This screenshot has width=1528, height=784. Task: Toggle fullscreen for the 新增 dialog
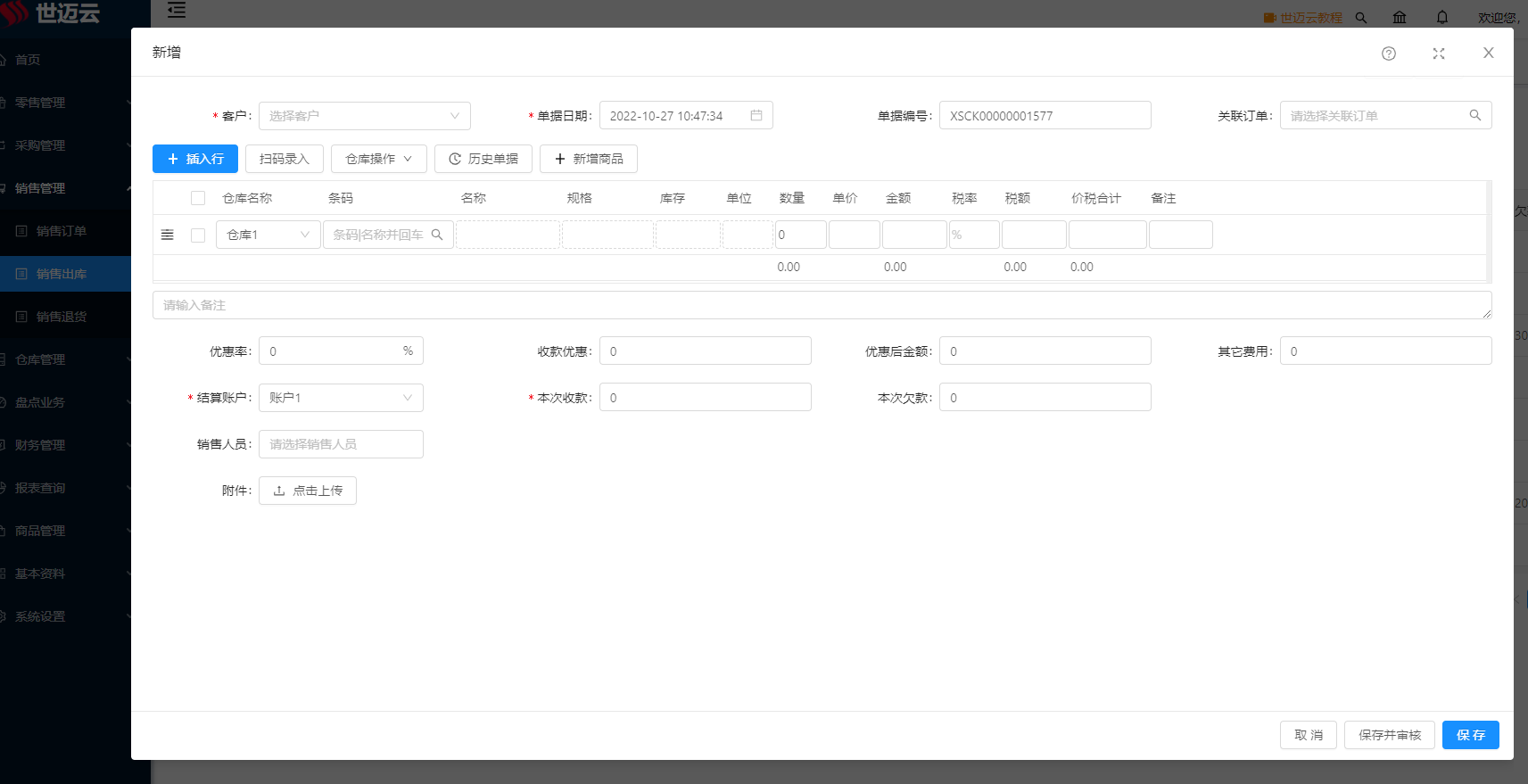tap(1439, 54)
